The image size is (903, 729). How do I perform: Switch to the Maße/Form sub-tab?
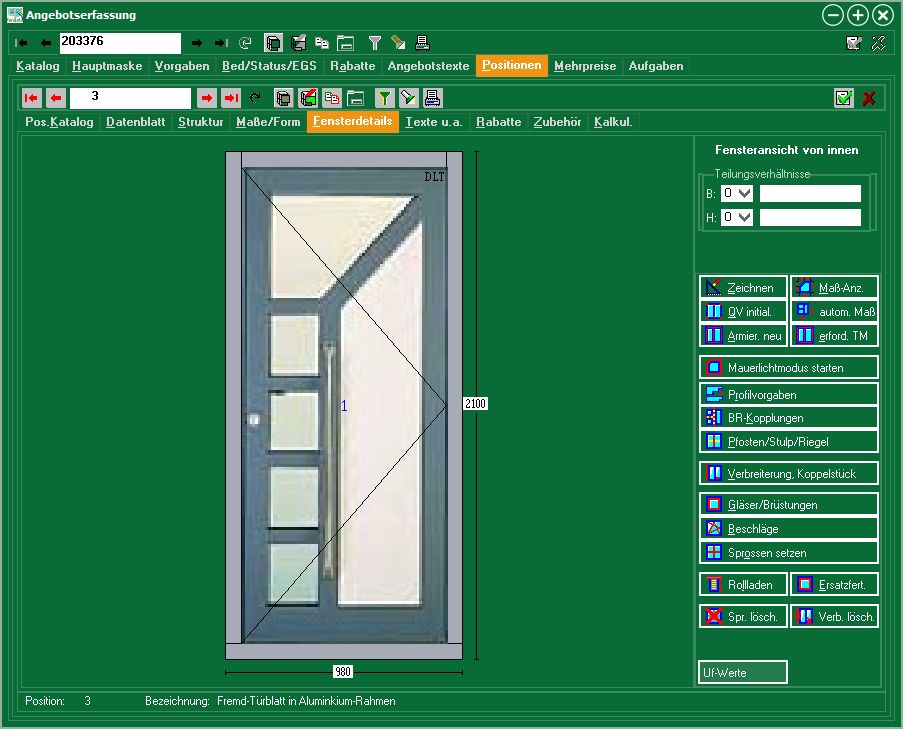coord(268,122)
